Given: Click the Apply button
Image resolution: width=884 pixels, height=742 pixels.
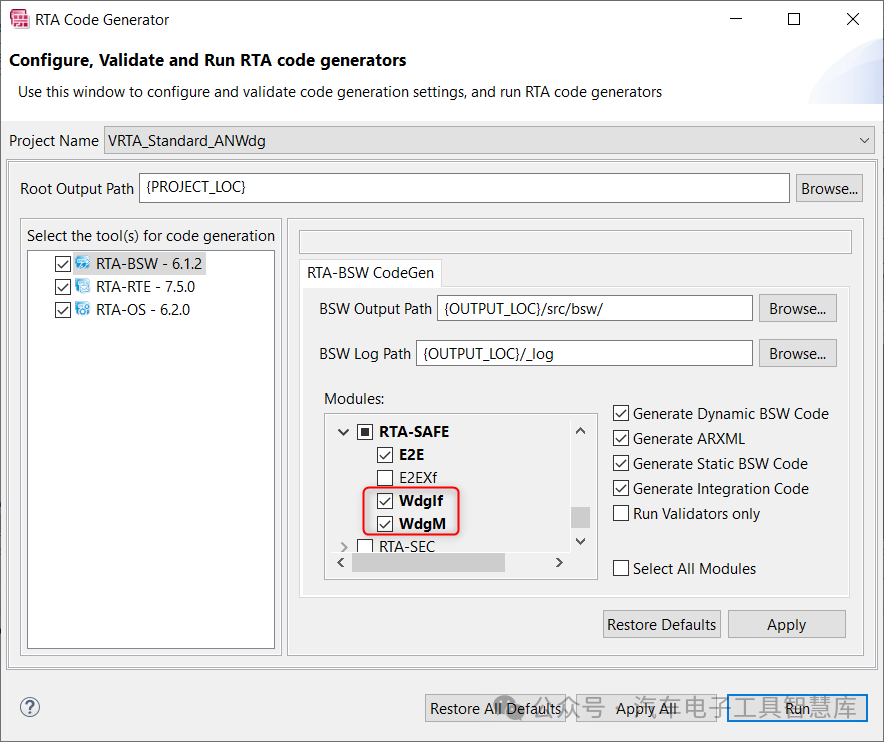Looking at the screenshot, I should click(786, 625).
